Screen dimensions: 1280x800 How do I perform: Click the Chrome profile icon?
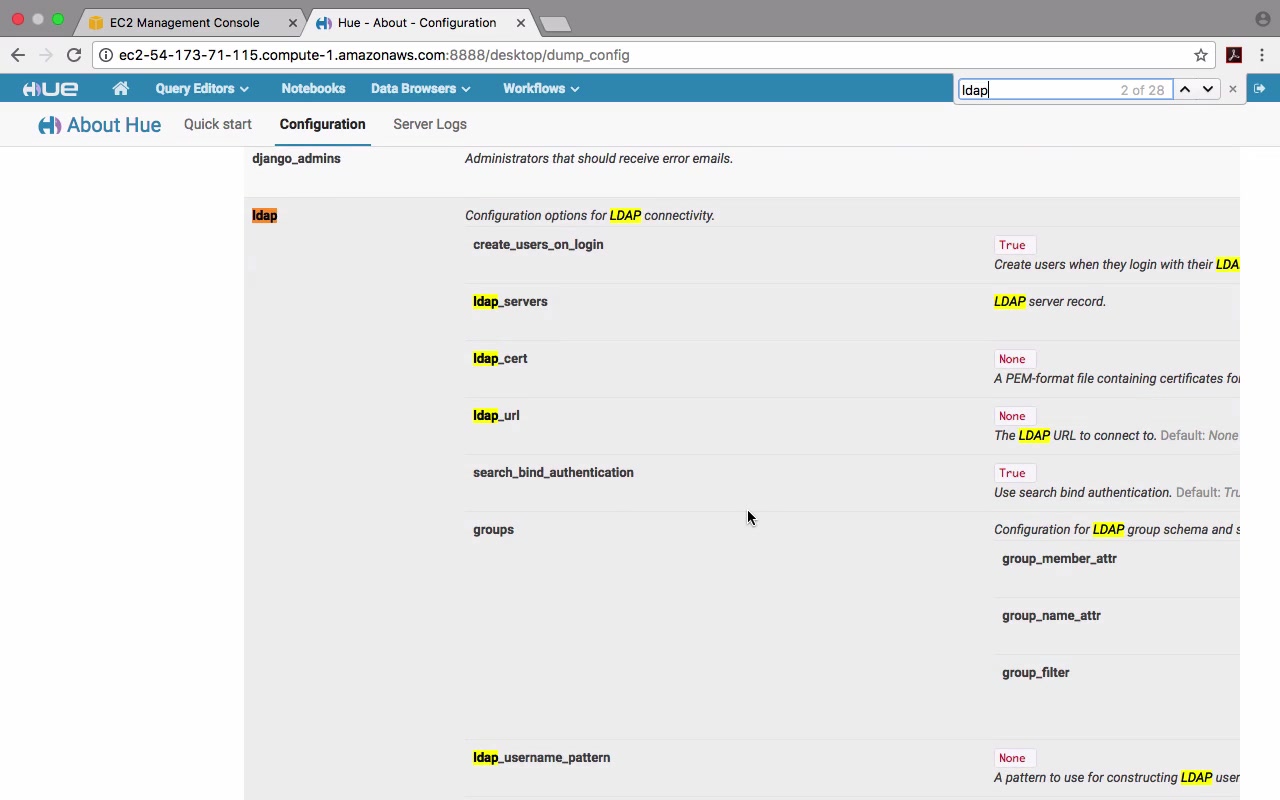point(1262,19)
